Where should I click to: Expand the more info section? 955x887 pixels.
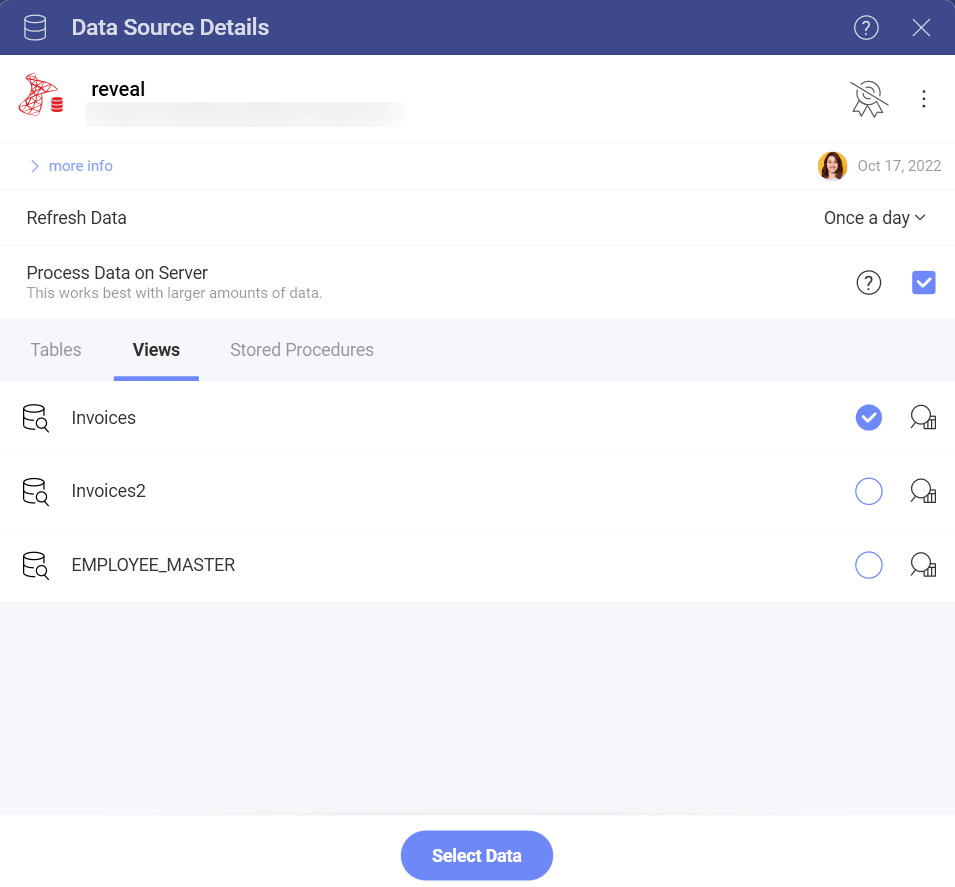point(70,165)
